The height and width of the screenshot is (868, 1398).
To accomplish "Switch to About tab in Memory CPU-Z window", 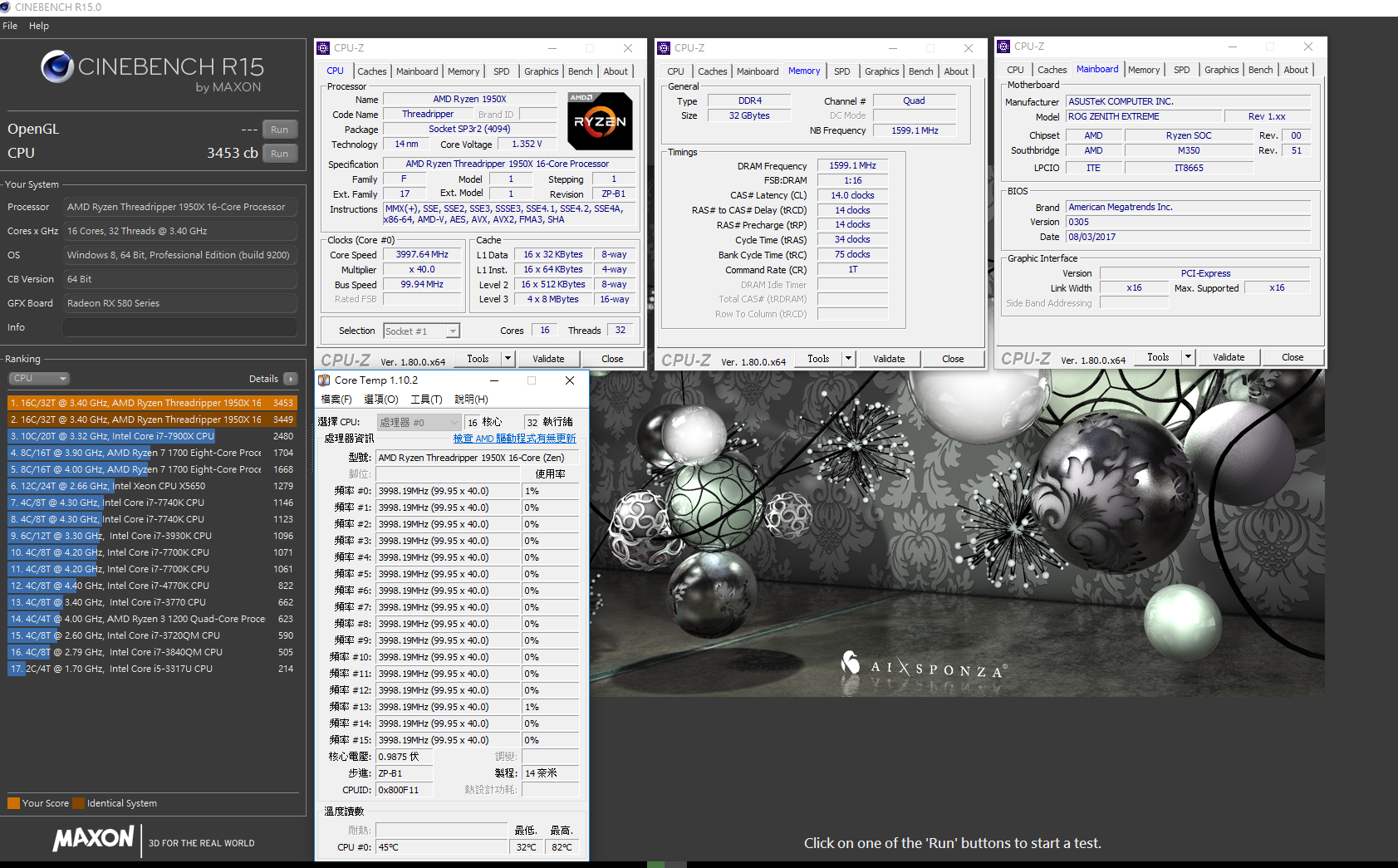I will (x=956, y=71).
